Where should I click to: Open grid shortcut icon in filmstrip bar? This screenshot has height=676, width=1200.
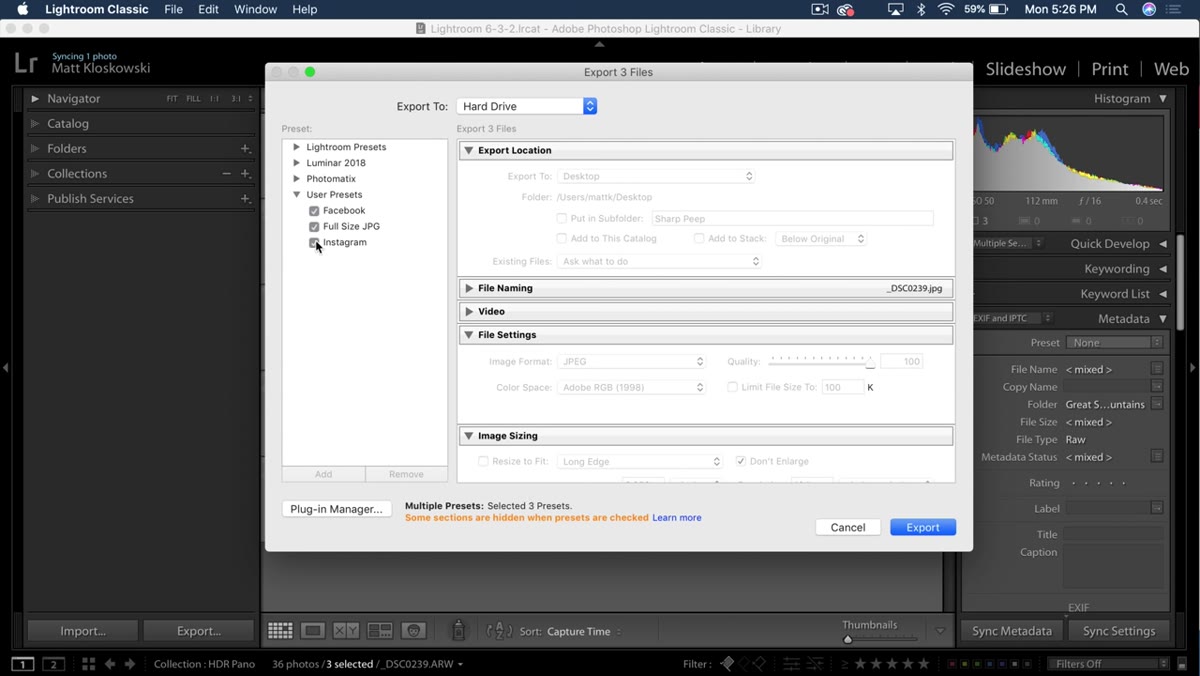(88, 664)
